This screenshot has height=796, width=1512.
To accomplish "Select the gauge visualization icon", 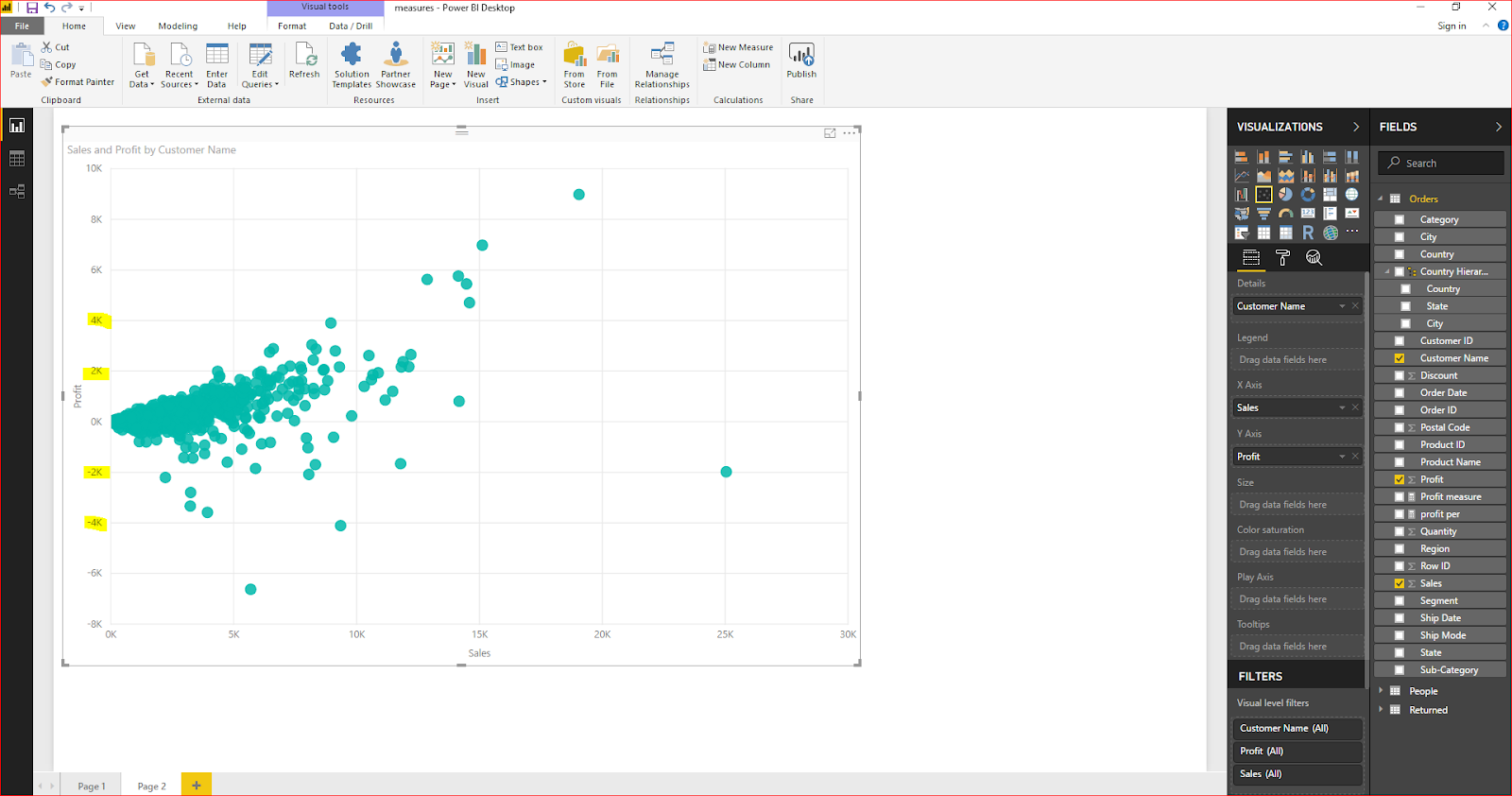I will pyautogui.click(x=1285, y=214).
